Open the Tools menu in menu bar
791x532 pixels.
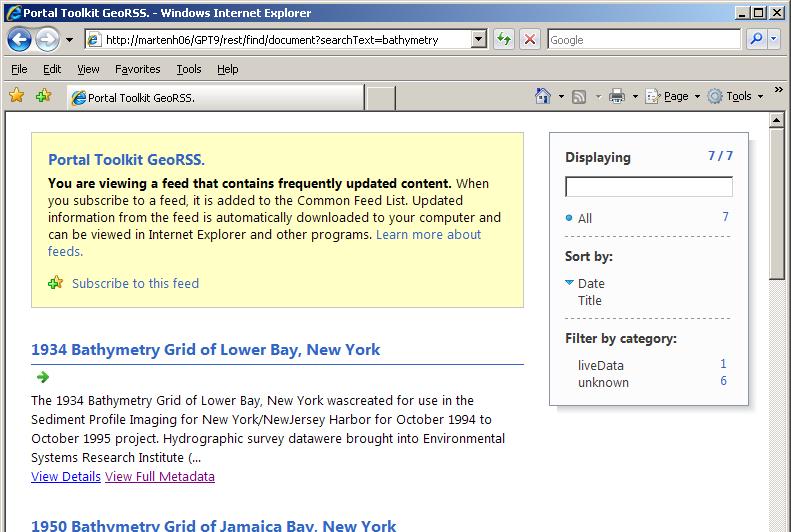coord(189,69)
